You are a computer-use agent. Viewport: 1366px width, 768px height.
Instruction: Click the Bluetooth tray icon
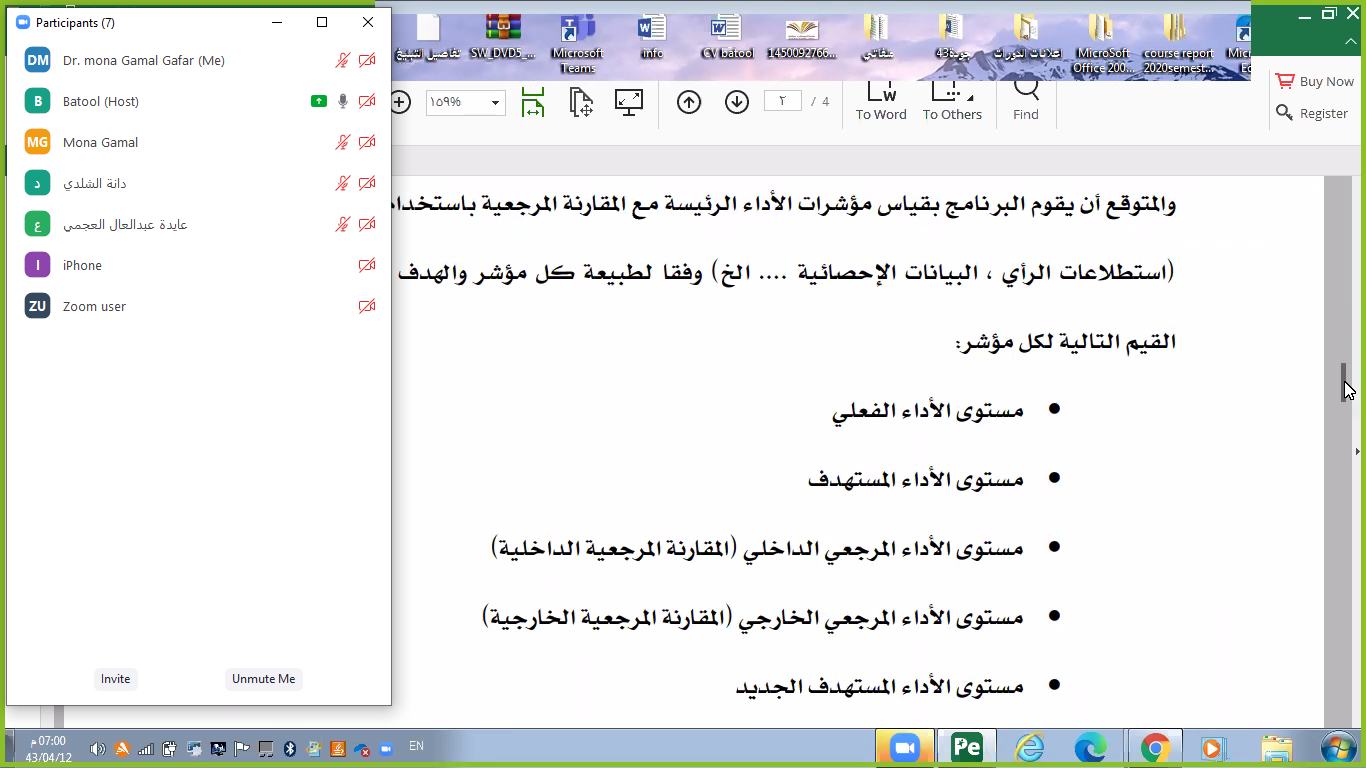pyautogui.click(x=290, y=748)
